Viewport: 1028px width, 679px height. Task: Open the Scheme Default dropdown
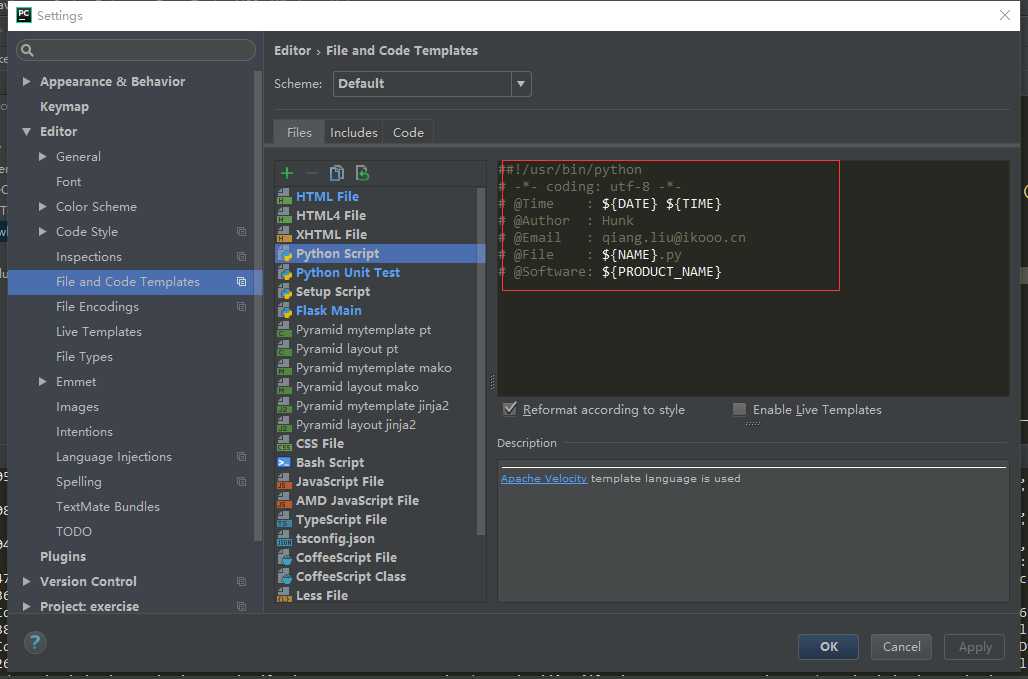point(521,84)
